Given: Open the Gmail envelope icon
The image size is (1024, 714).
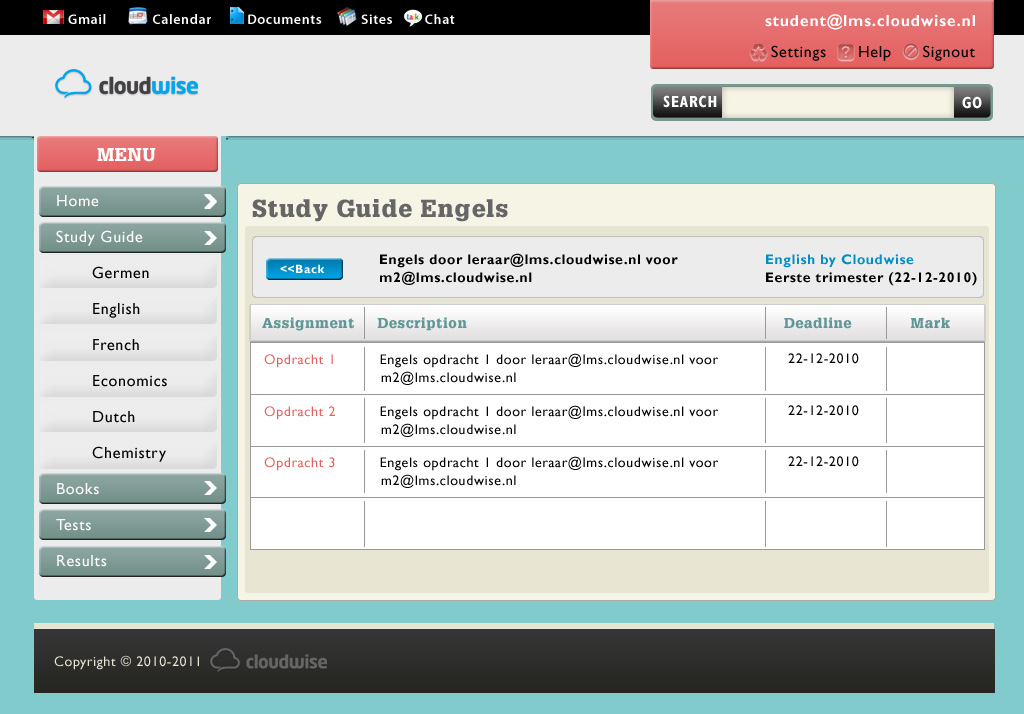Looking at the screenshot, I should click(53, 18).
